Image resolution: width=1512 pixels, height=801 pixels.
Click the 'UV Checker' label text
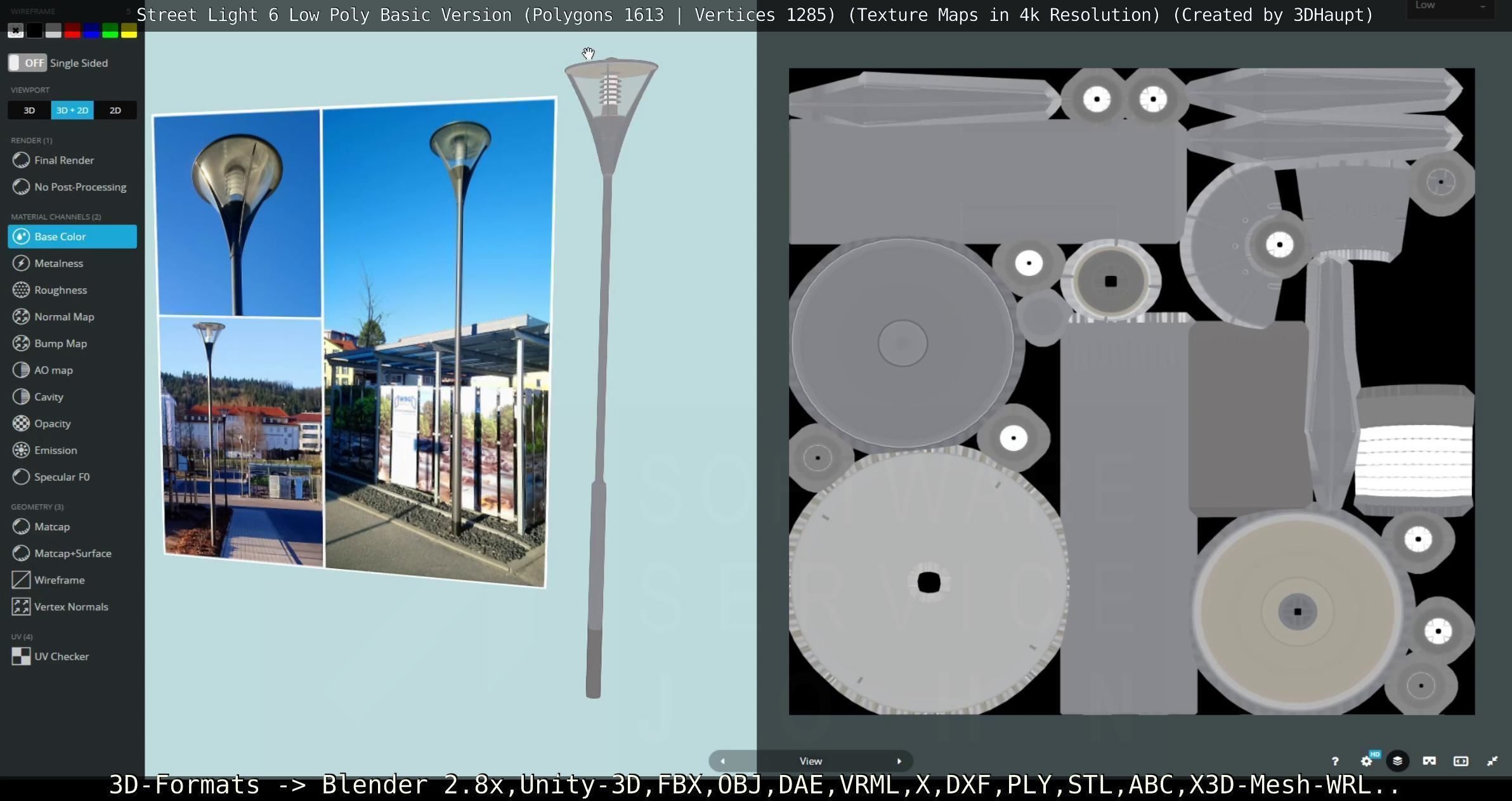click(62, 656)
